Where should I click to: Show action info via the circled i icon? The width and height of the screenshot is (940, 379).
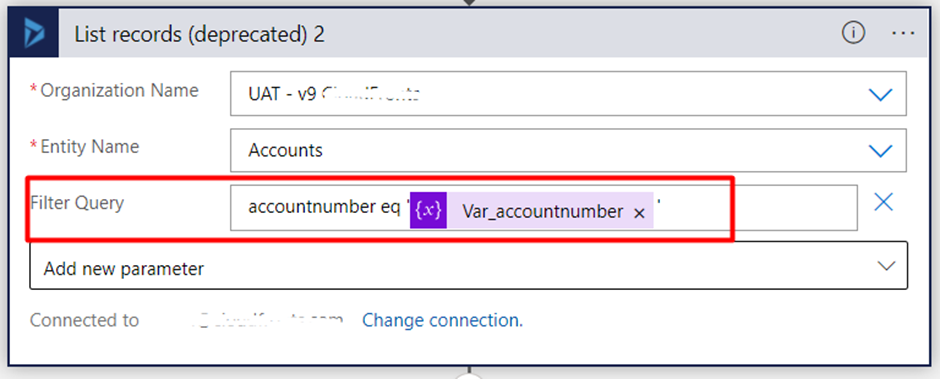(853, 34)
